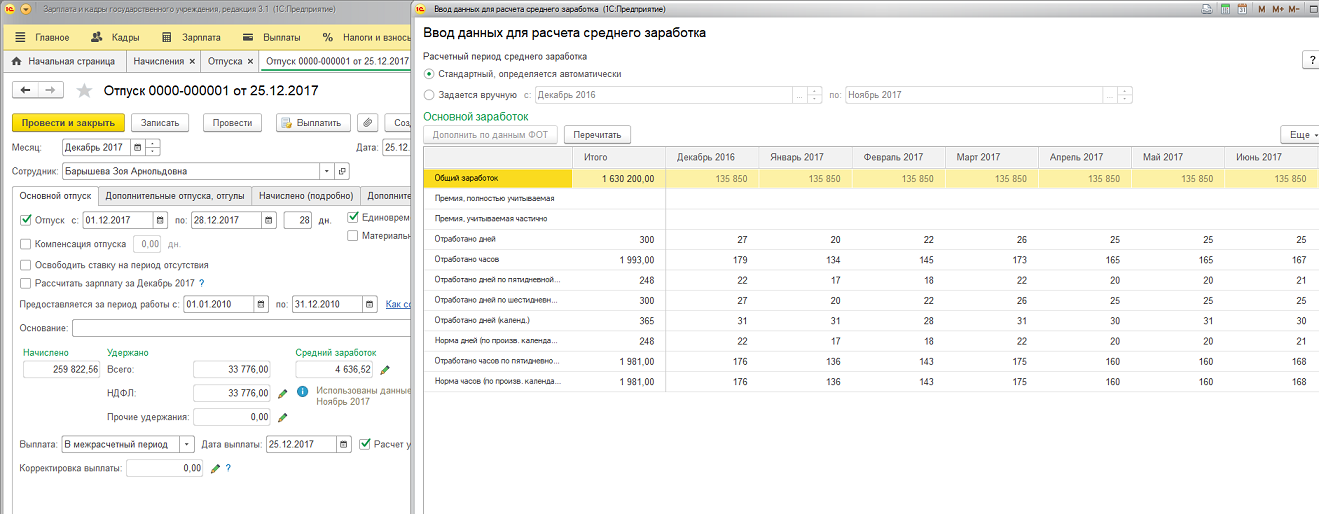1319x514 pixels.
Task: Open help with the ? button in earnings window
Action: coord(1310,60)
